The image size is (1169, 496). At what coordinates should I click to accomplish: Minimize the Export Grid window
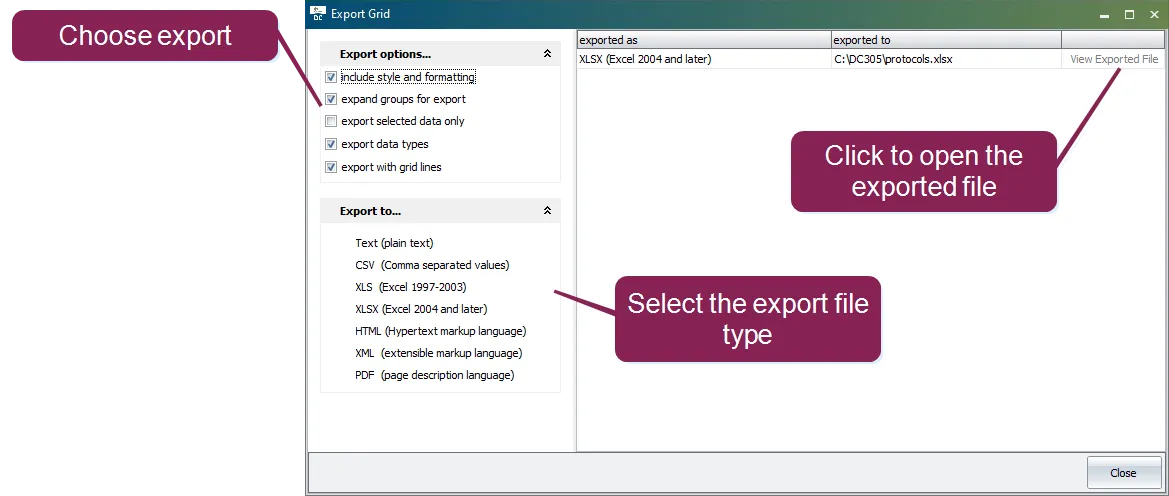[x=1106, y=14]
